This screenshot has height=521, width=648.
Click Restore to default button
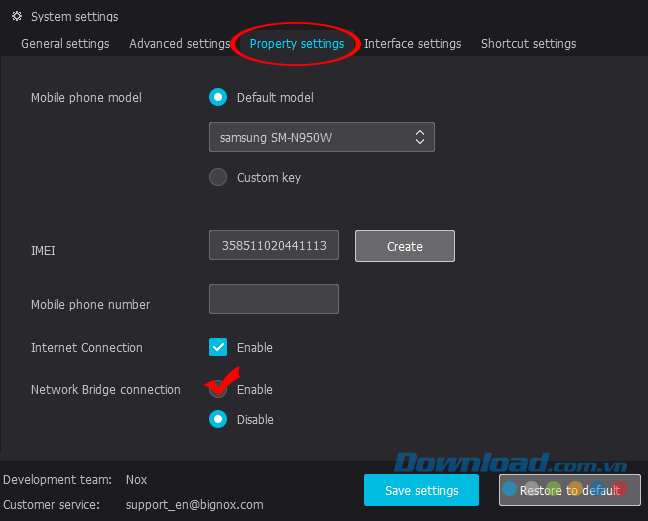point(569,490)
